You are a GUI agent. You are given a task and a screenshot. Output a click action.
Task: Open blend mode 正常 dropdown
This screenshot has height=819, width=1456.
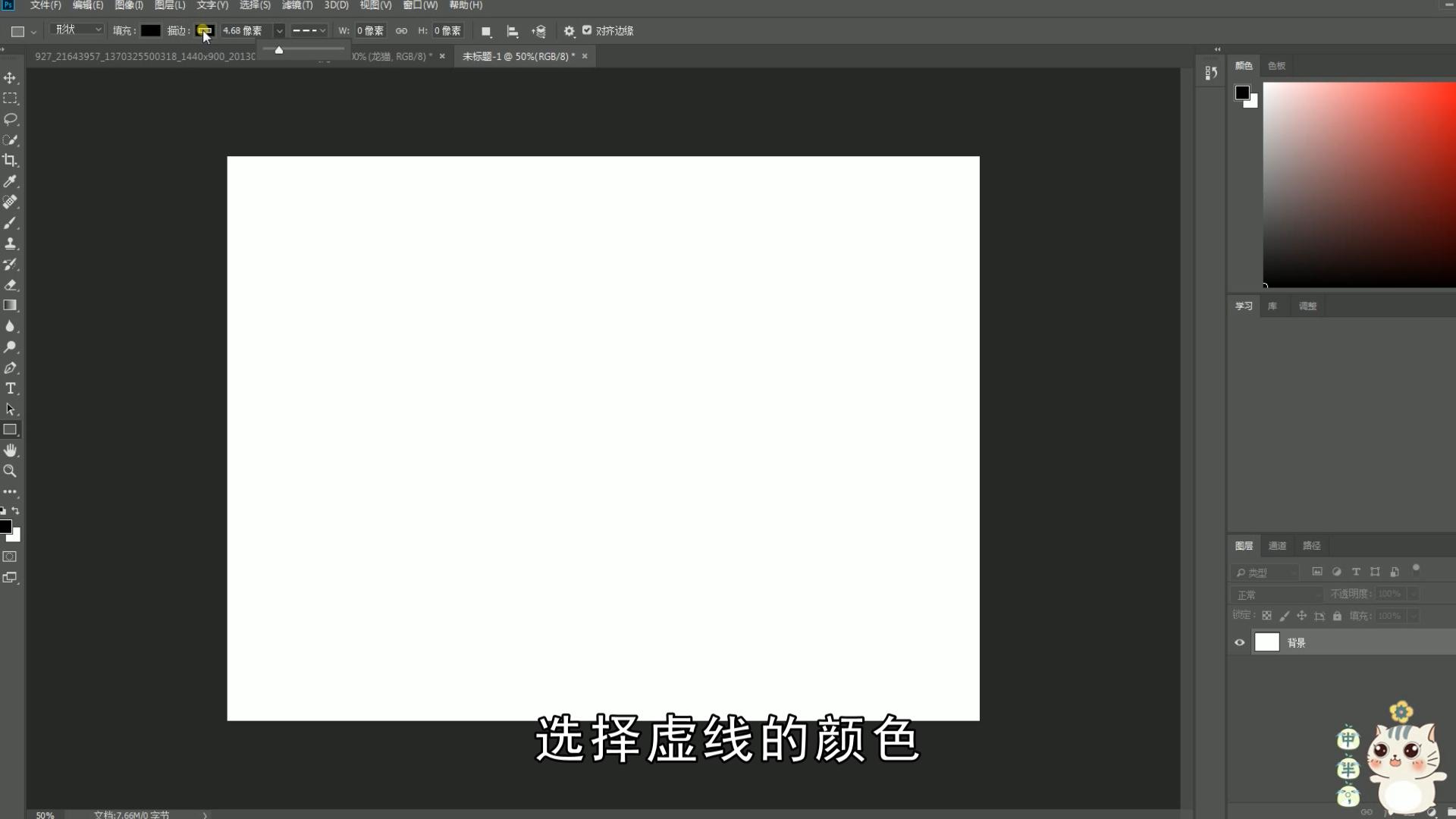(1277, 595)
